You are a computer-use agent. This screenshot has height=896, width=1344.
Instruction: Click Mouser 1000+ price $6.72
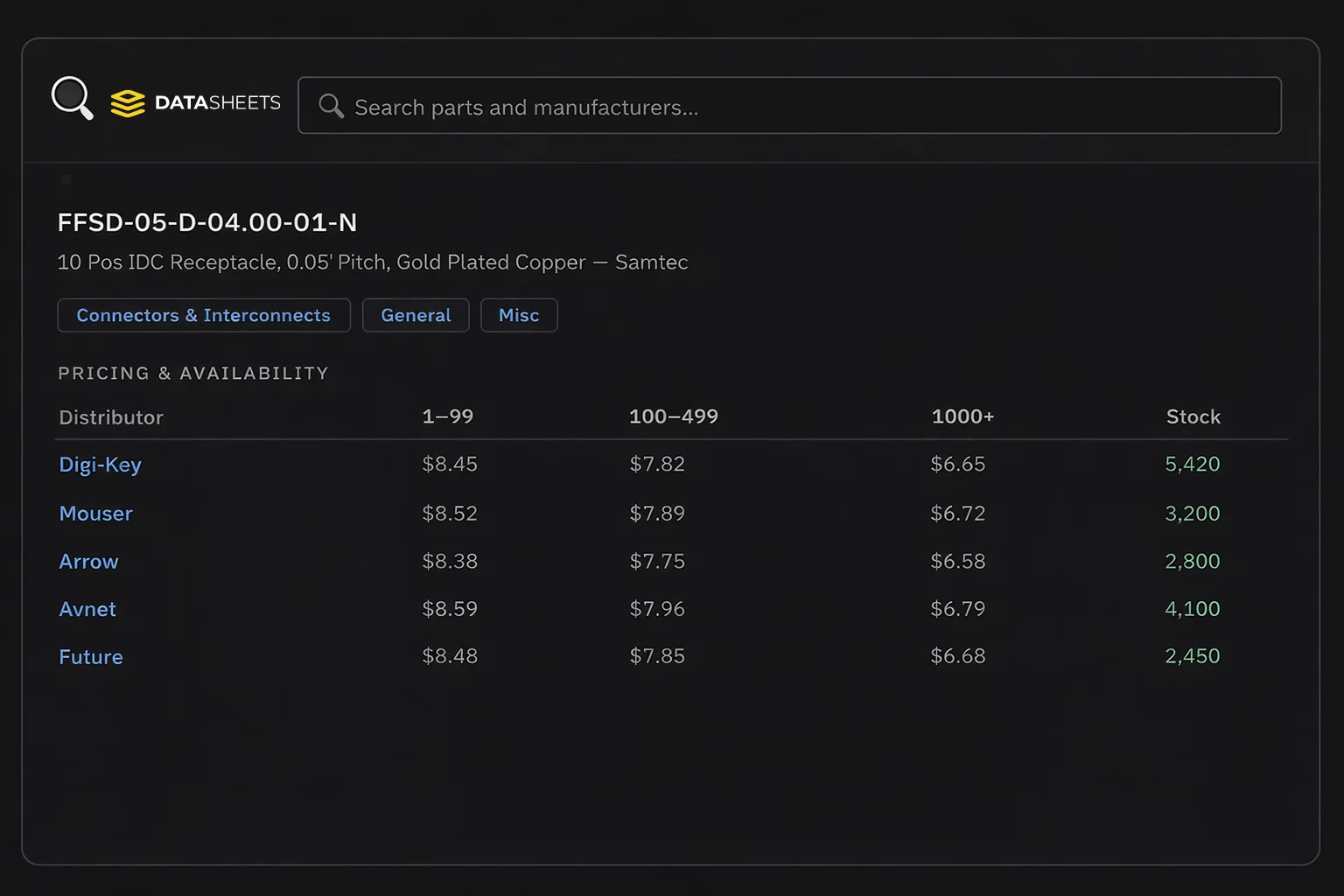(958, 513)
